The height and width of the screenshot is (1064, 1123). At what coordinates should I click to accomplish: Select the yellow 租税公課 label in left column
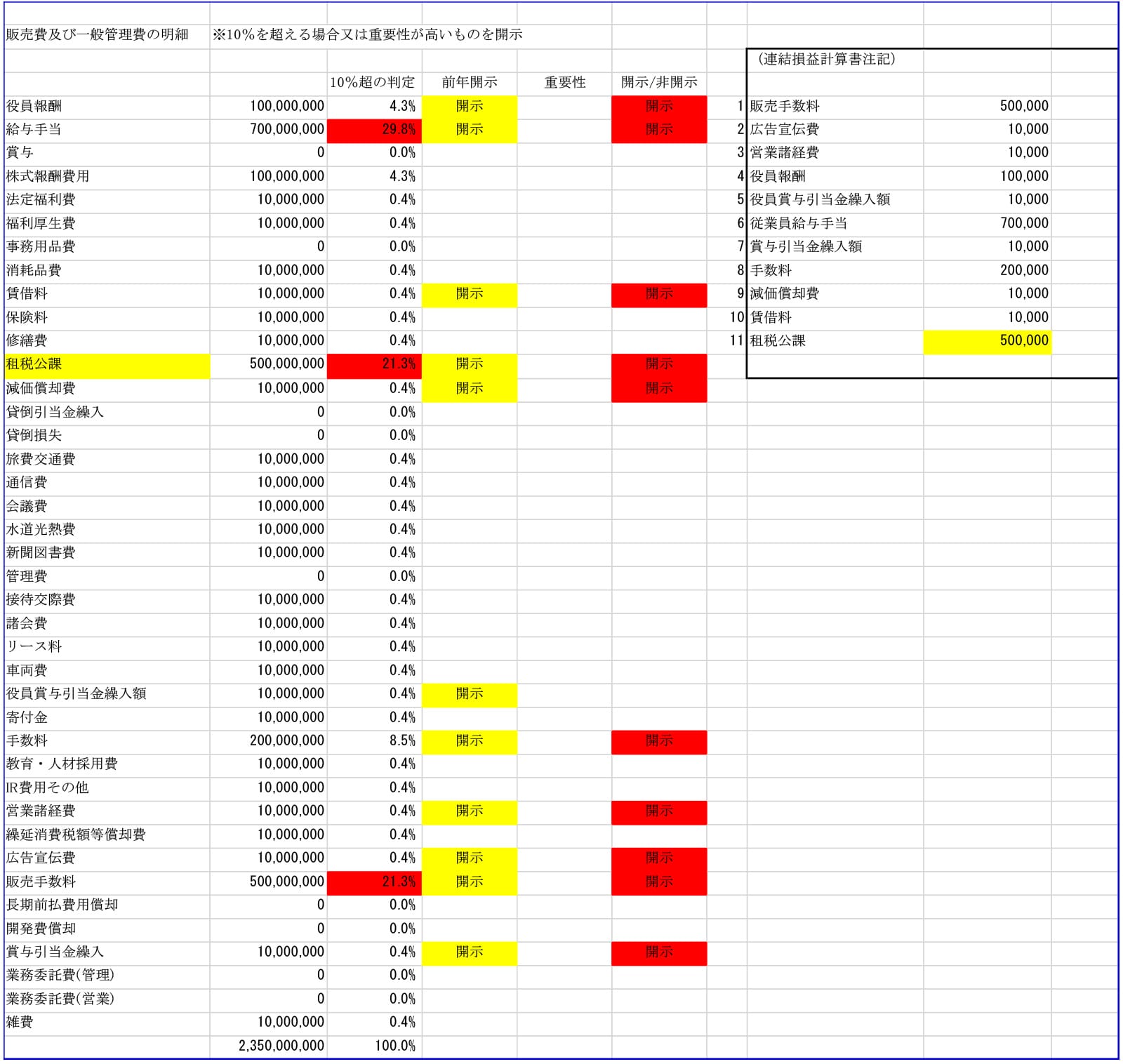pos(107,364)
